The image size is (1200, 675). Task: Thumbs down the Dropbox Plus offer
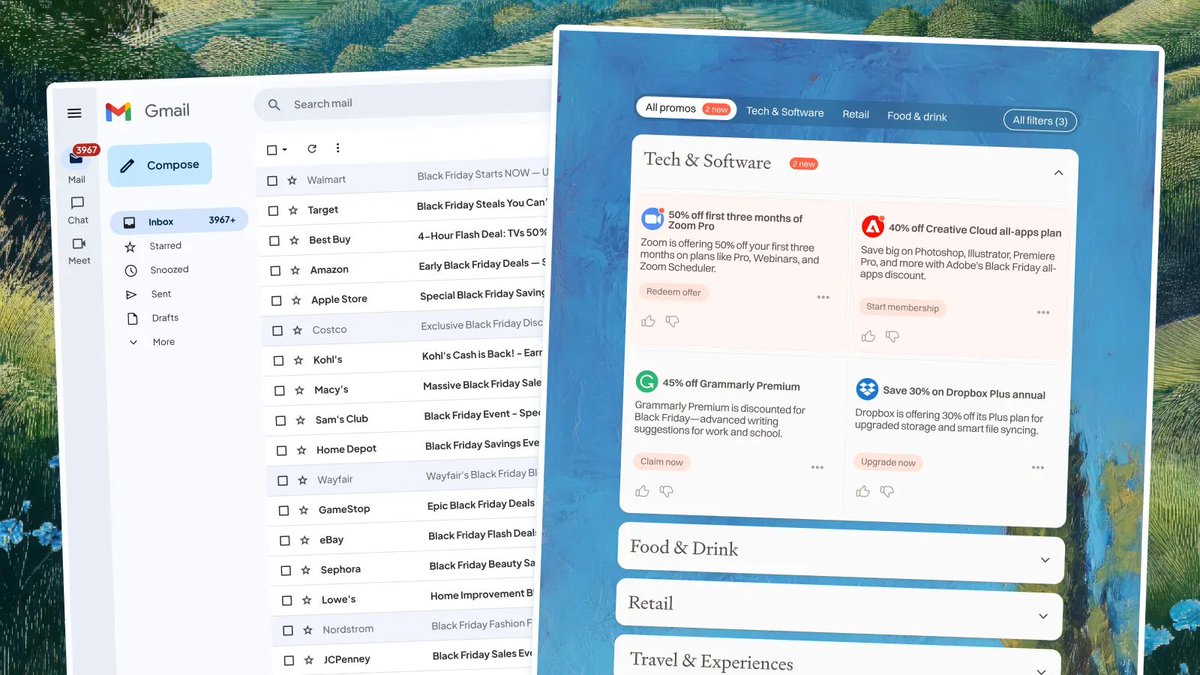pyautogui.click(x=887, y=491)
